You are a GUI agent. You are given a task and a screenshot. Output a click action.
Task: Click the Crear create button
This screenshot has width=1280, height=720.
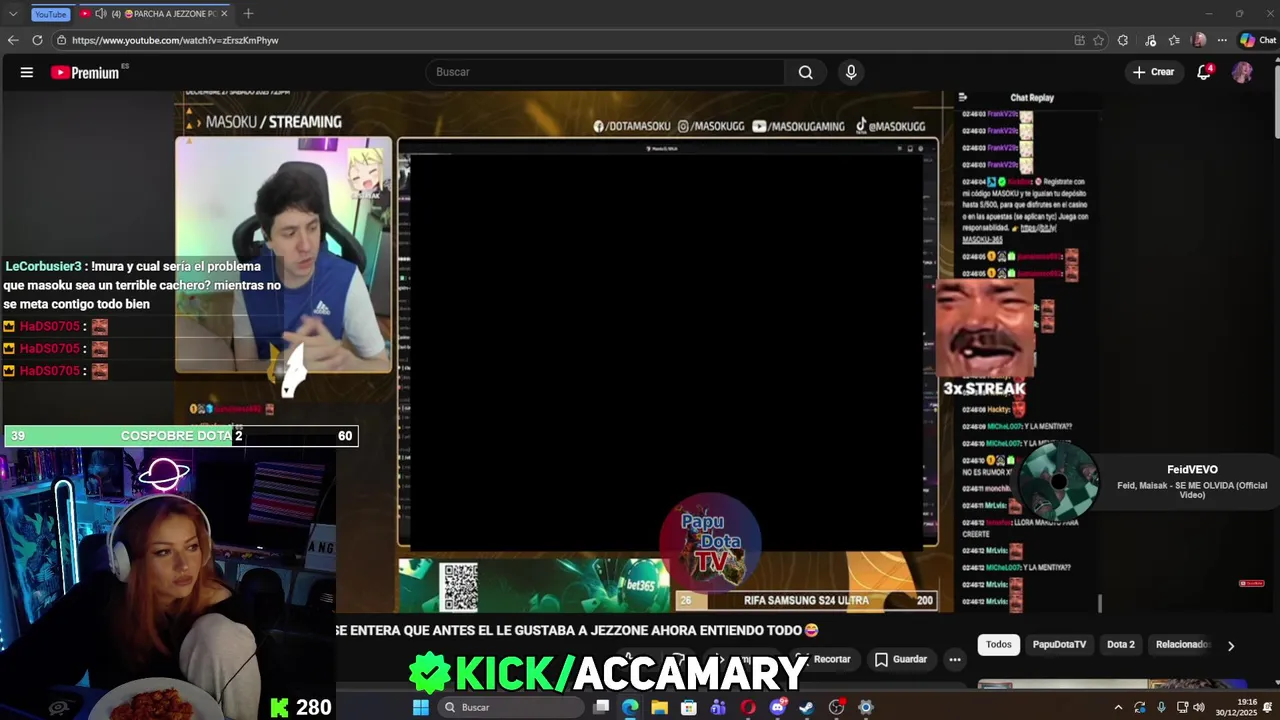click(x=1153, y=72)
